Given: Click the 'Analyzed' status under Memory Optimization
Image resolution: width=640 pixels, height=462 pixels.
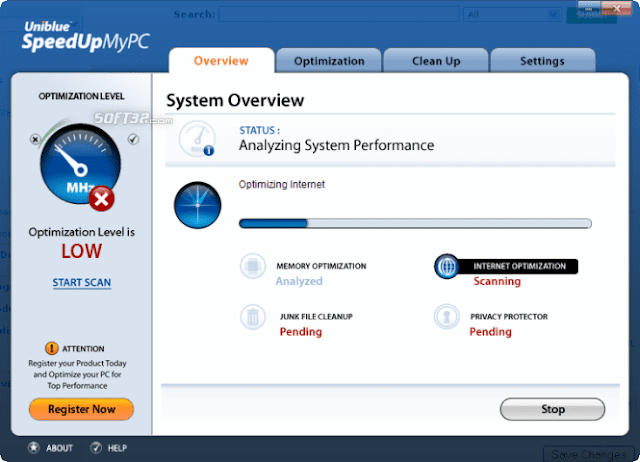Looking at the screenshot, I should 299,281.
